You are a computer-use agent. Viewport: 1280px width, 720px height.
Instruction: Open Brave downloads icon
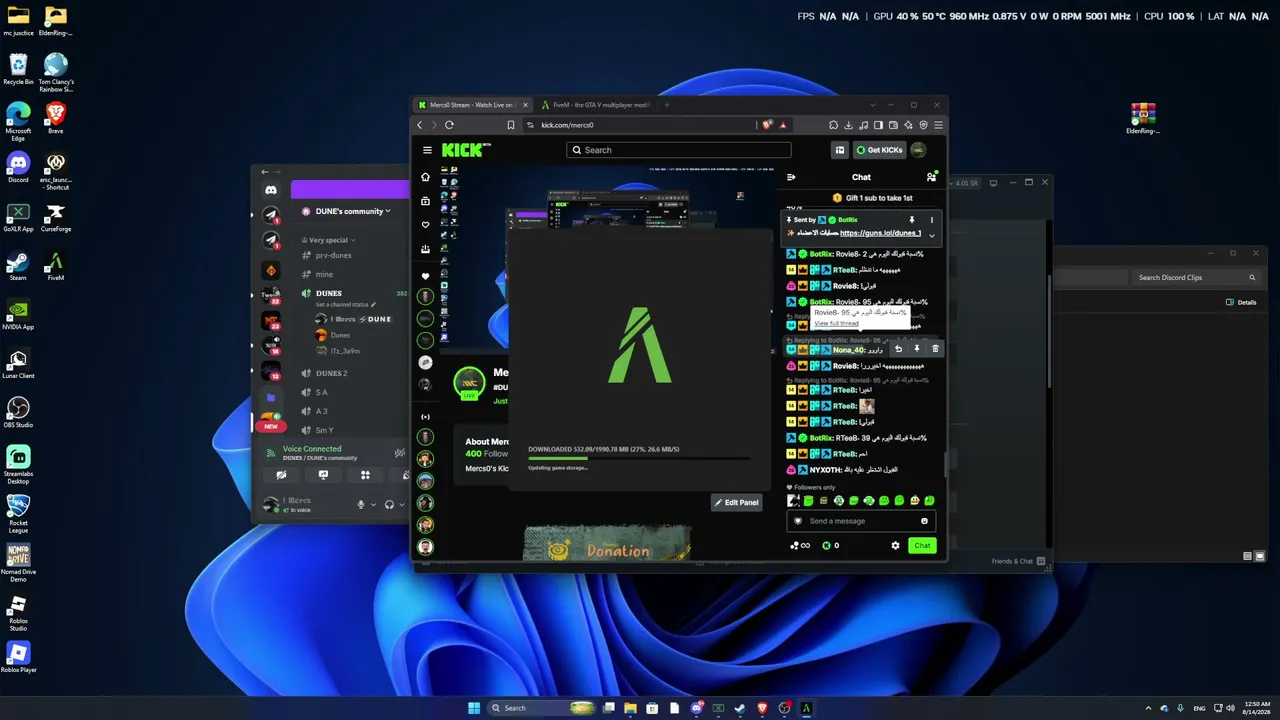[x=848, y=125]
